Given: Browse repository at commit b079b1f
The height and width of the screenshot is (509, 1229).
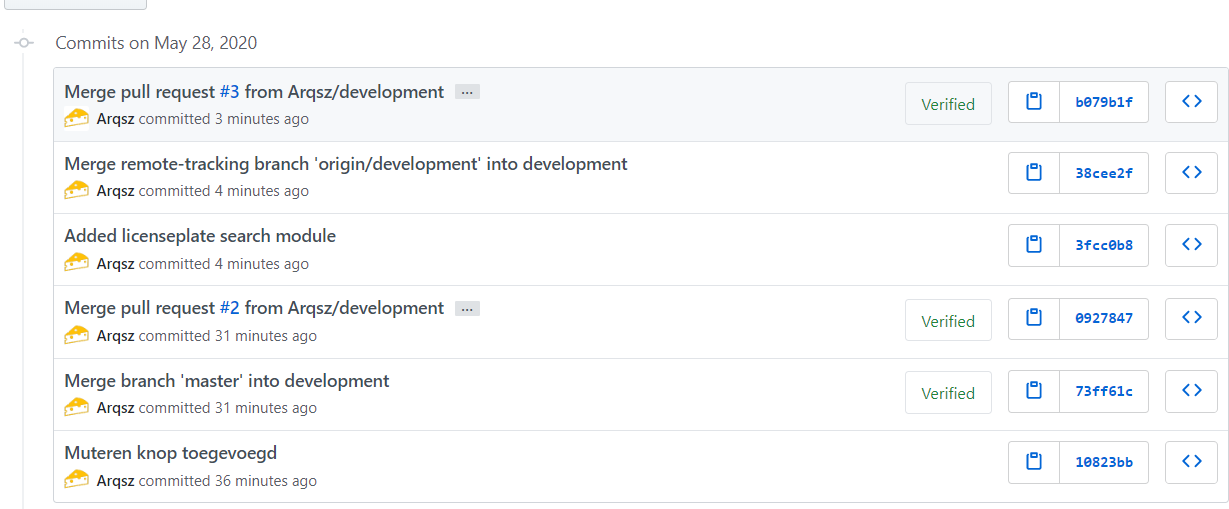Looking at the screenshot, I should [1191, 102].
